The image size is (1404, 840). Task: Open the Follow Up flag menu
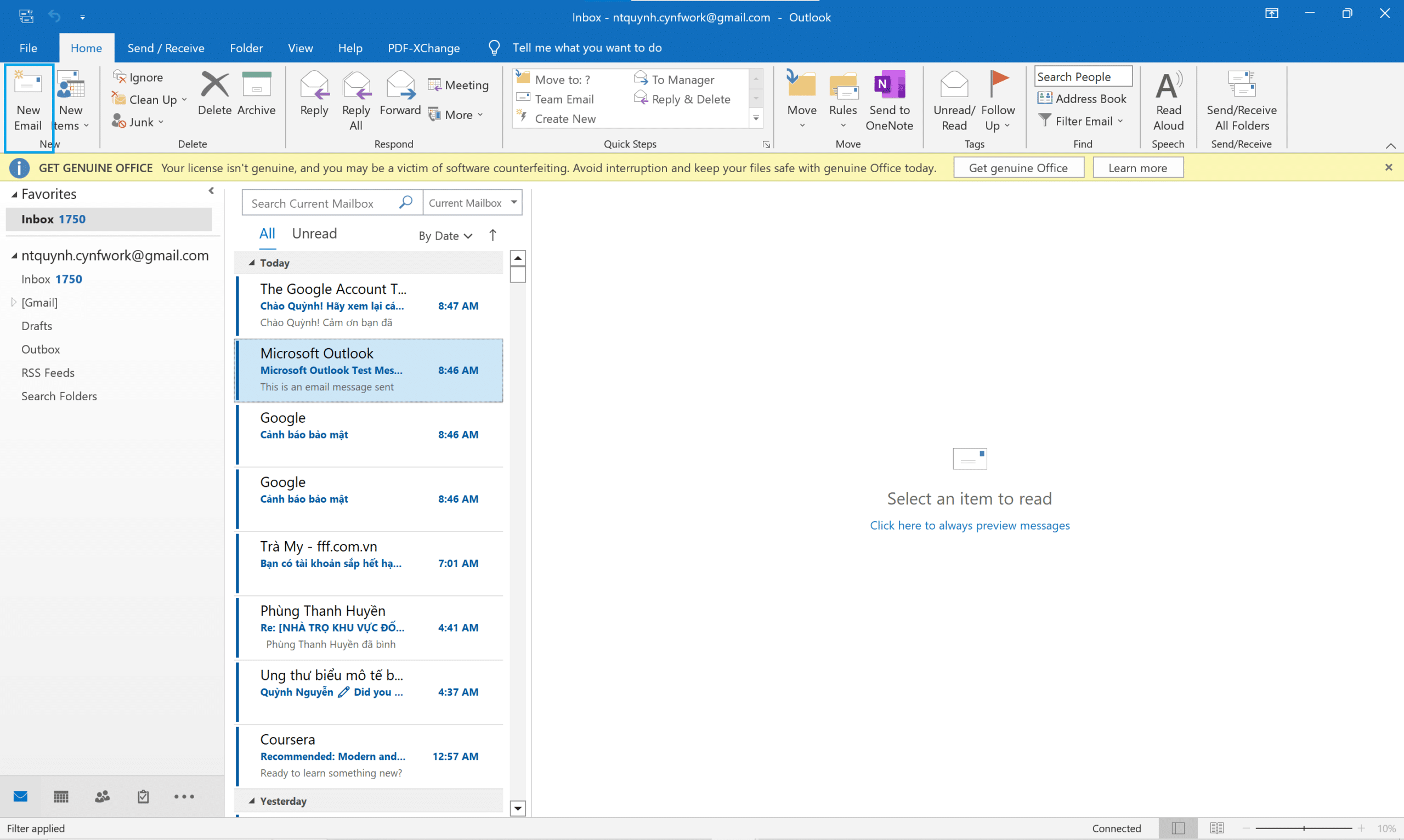point(998,101)
